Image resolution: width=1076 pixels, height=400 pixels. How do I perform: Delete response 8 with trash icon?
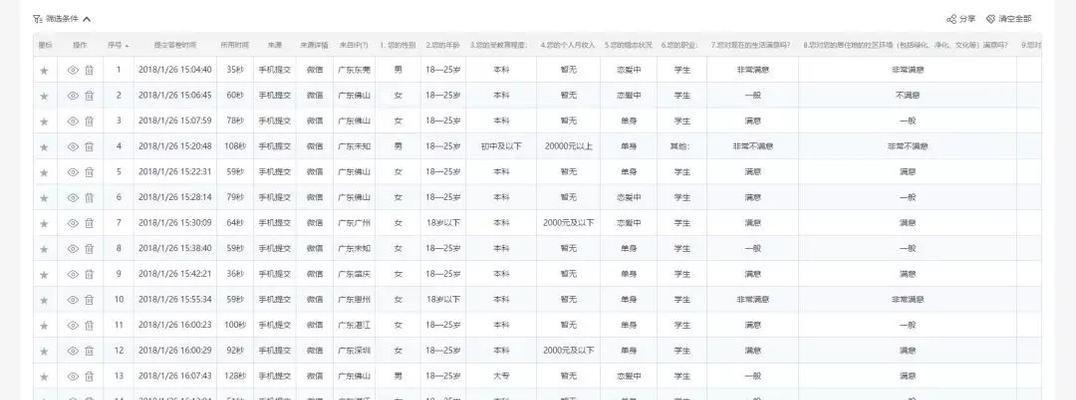(89, 249)
